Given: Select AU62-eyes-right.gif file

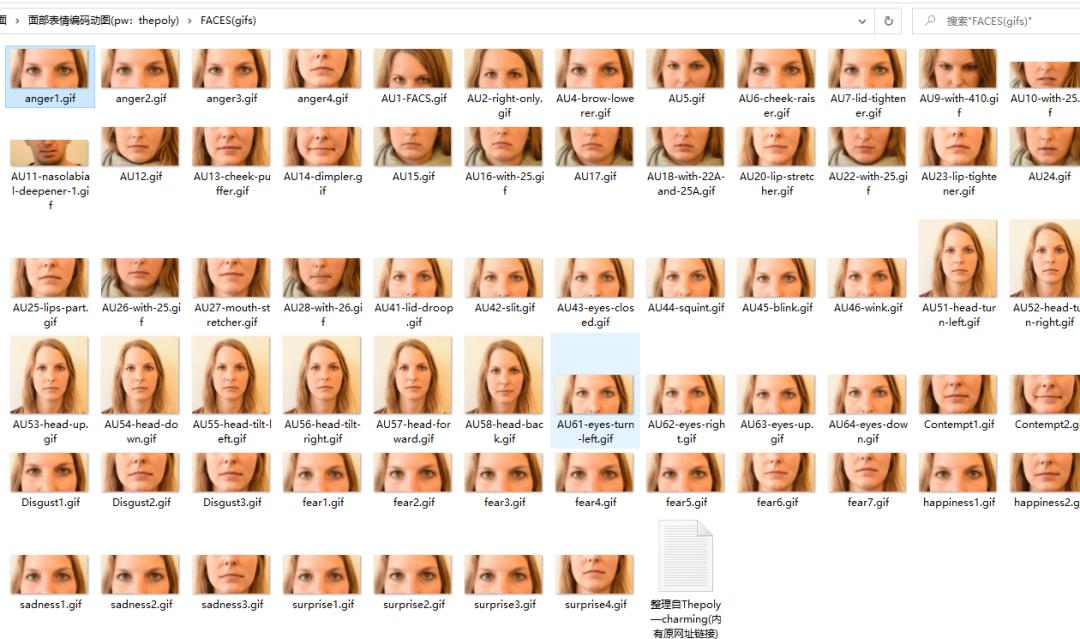Looking at the screenshot, I should pyautogui.click(x=686, y=395).
